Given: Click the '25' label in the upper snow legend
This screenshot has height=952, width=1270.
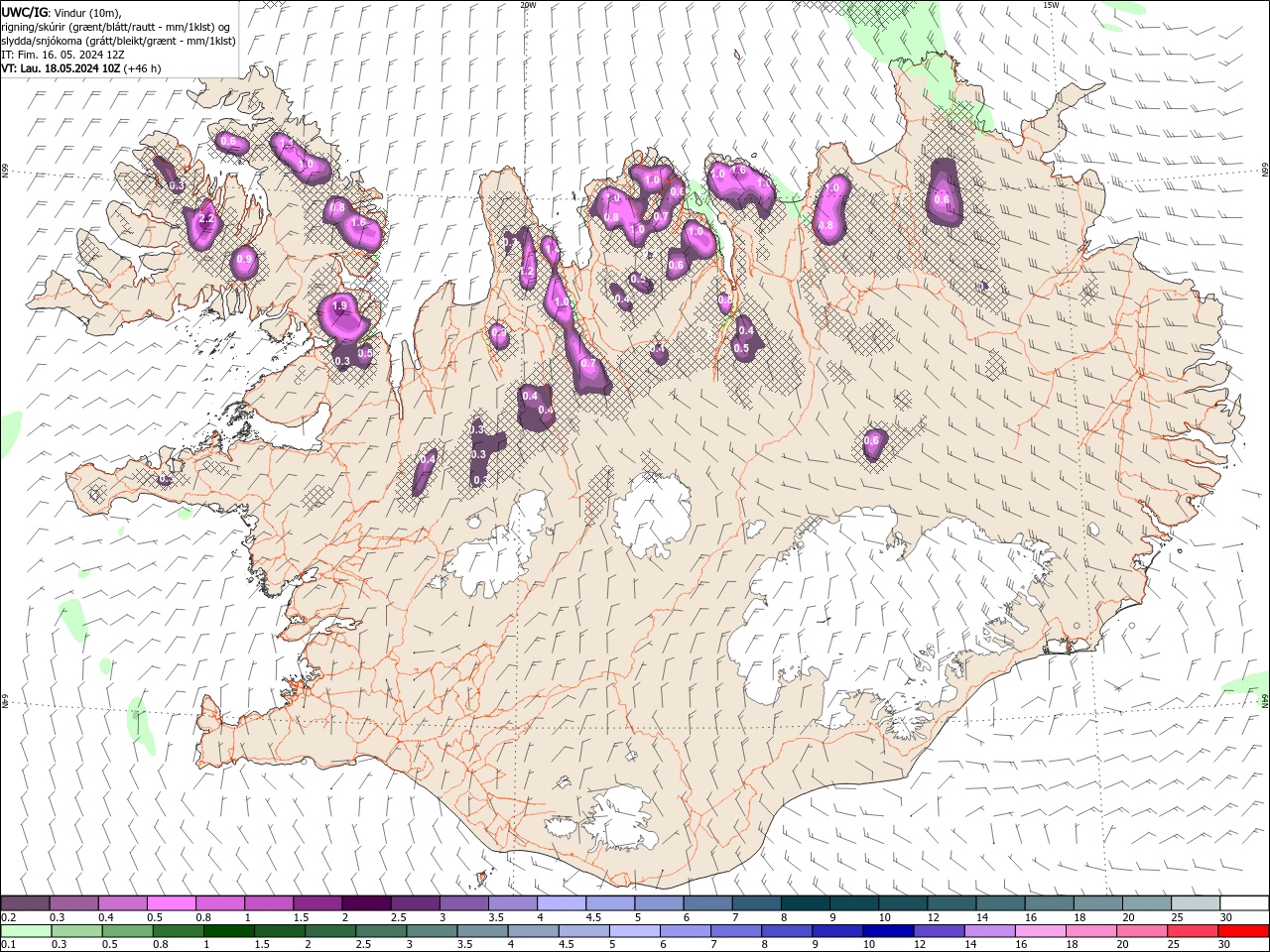Looking at the screenshot, I should (x=1176, y=917).
